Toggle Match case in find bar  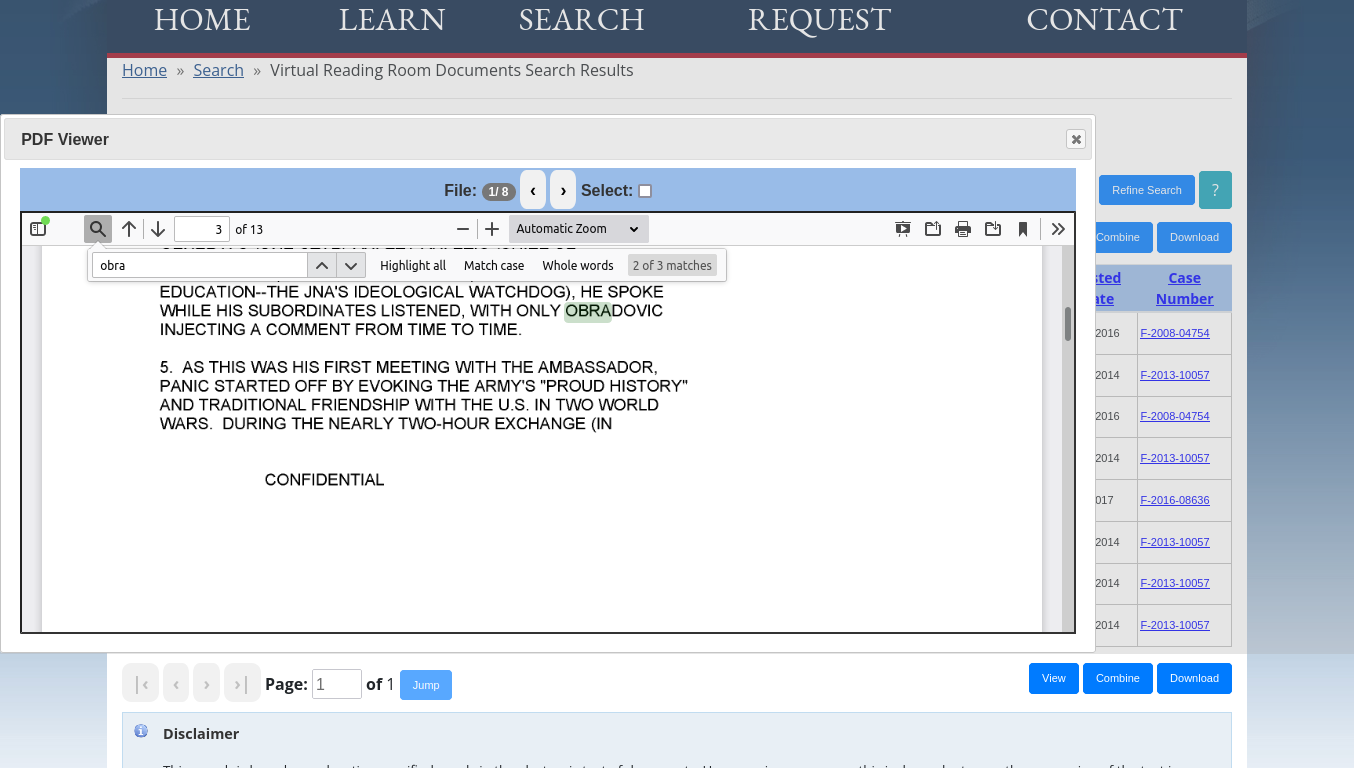tap(494, 265)
